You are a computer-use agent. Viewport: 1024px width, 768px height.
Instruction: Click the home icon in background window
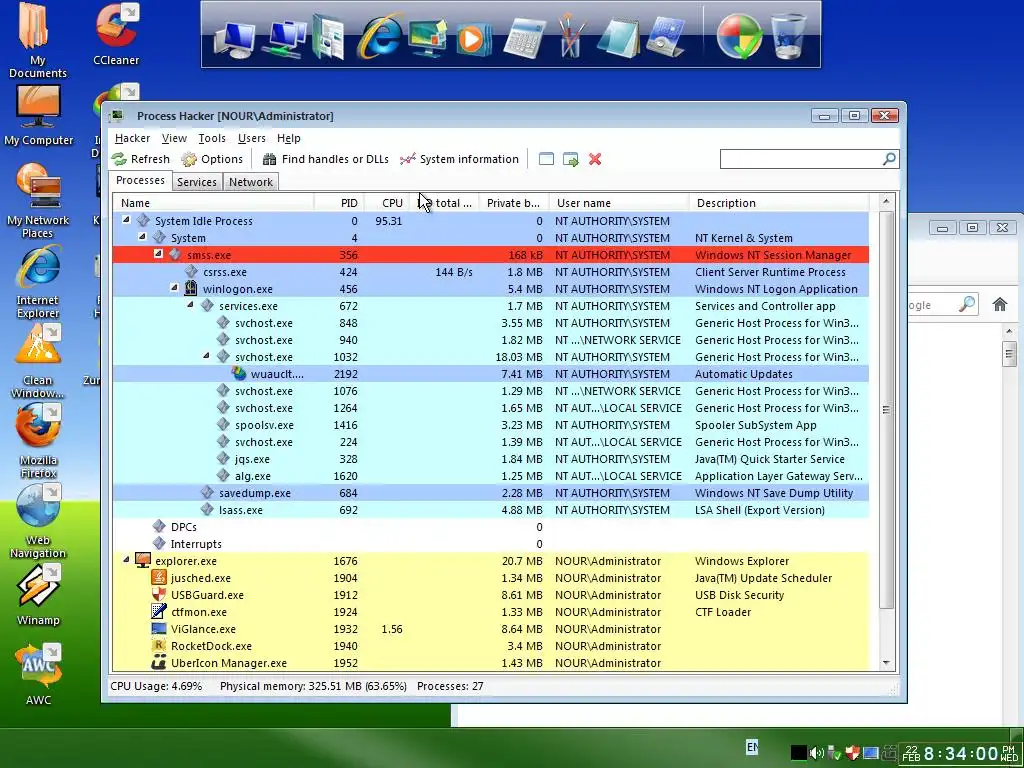click(x=1000, y=304)
